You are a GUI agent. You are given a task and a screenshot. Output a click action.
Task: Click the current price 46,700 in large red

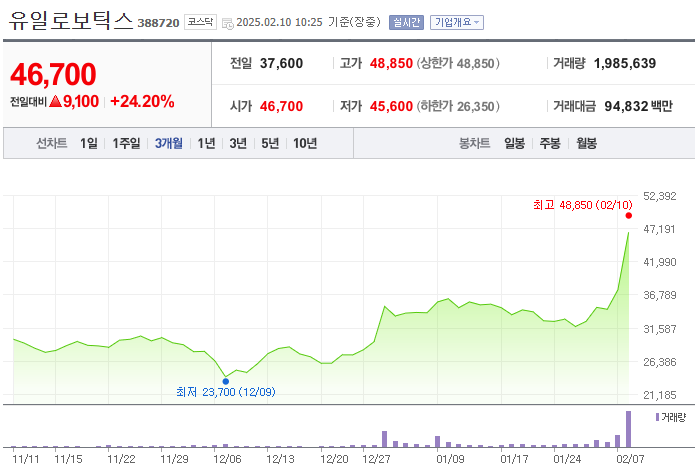pos(53,74)
